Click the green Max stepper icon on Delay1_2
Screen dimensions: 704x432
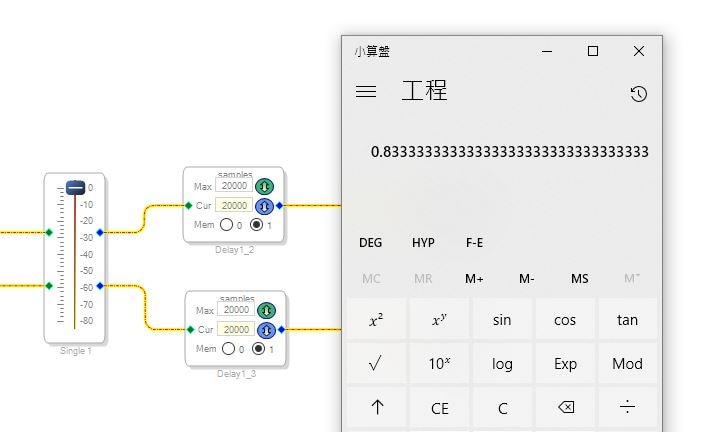tap(264, 186)
